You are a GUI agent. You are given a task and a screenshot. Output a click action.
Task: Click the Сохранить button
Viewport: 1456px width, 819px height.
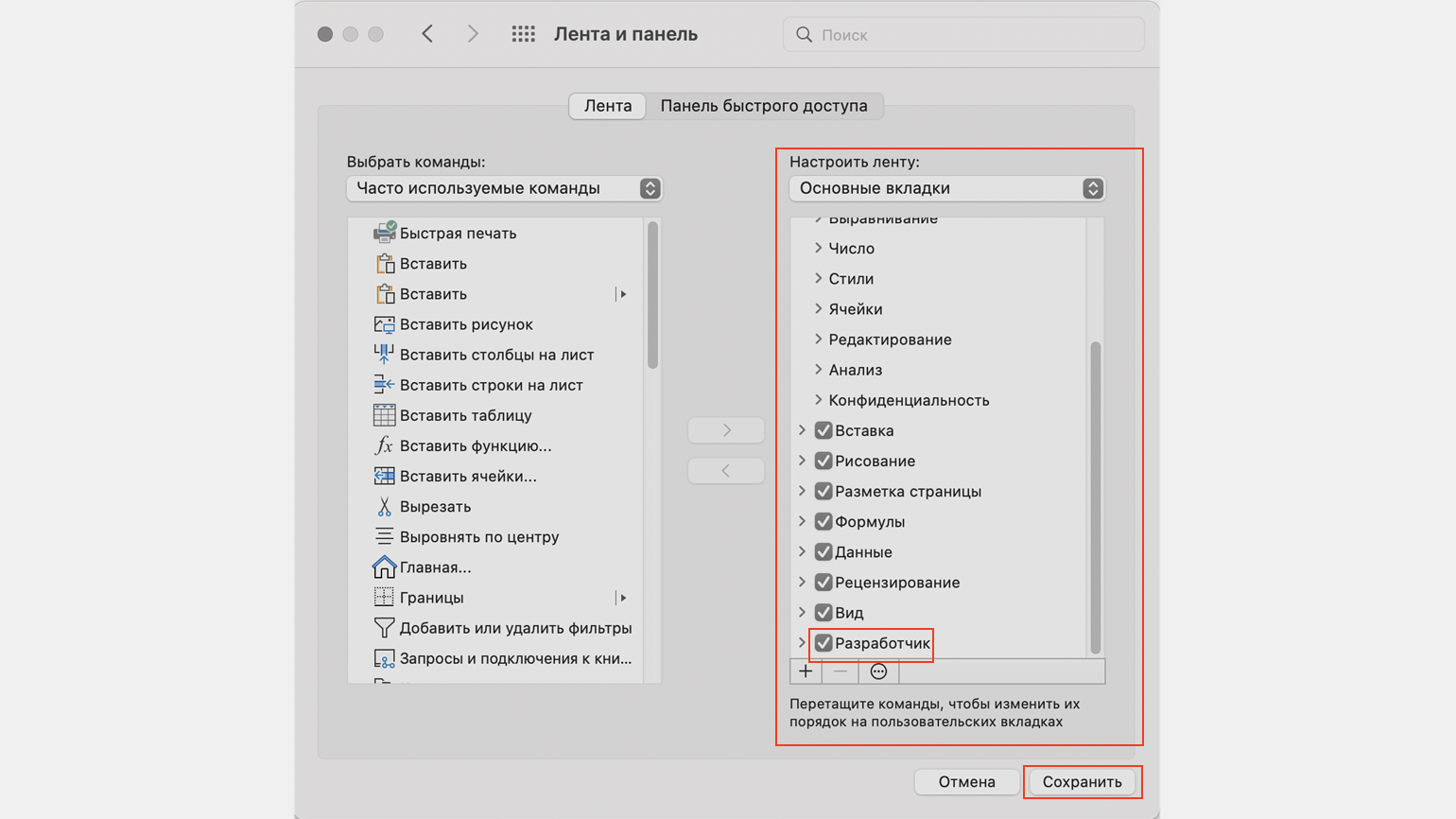click(x=1082, y=782)
